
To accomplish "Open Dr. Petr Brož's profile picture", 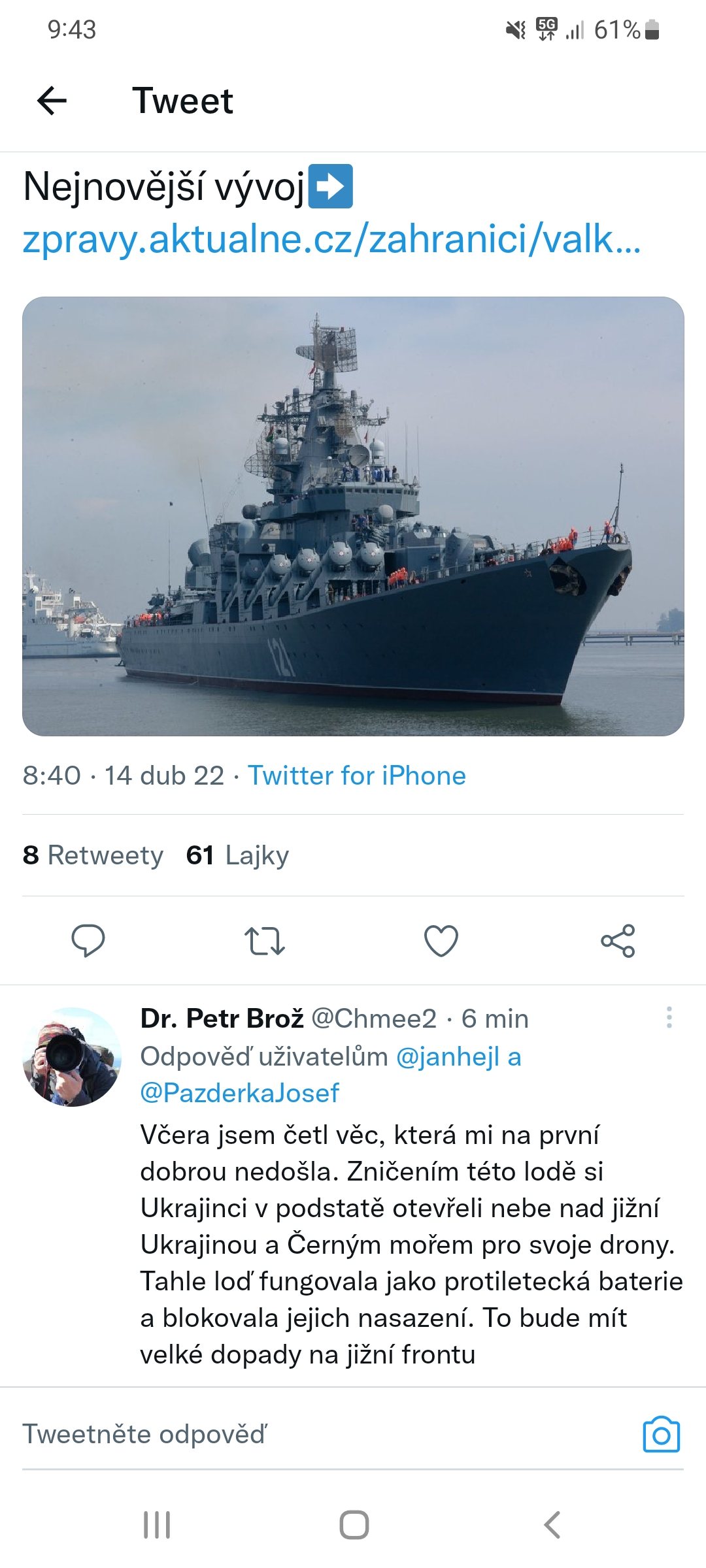I will click(x=72, y=1057).
